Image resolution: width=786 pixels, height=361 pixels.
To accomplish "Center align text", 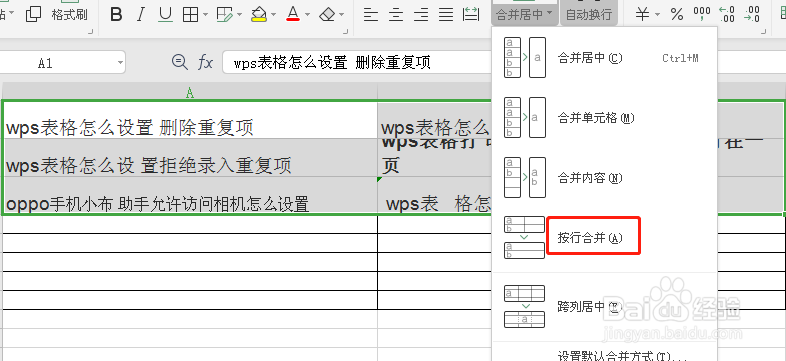I will [x=396, y=15].
